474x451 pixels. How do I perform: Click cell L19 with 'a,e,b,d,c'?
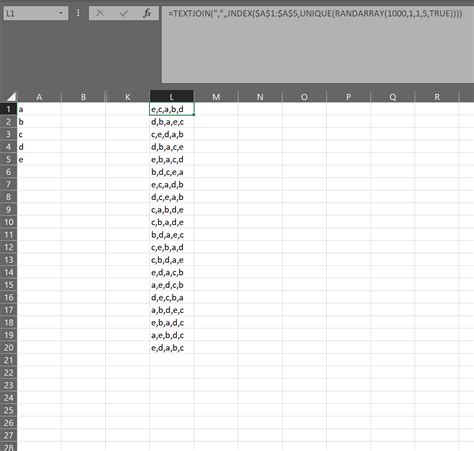171,335
